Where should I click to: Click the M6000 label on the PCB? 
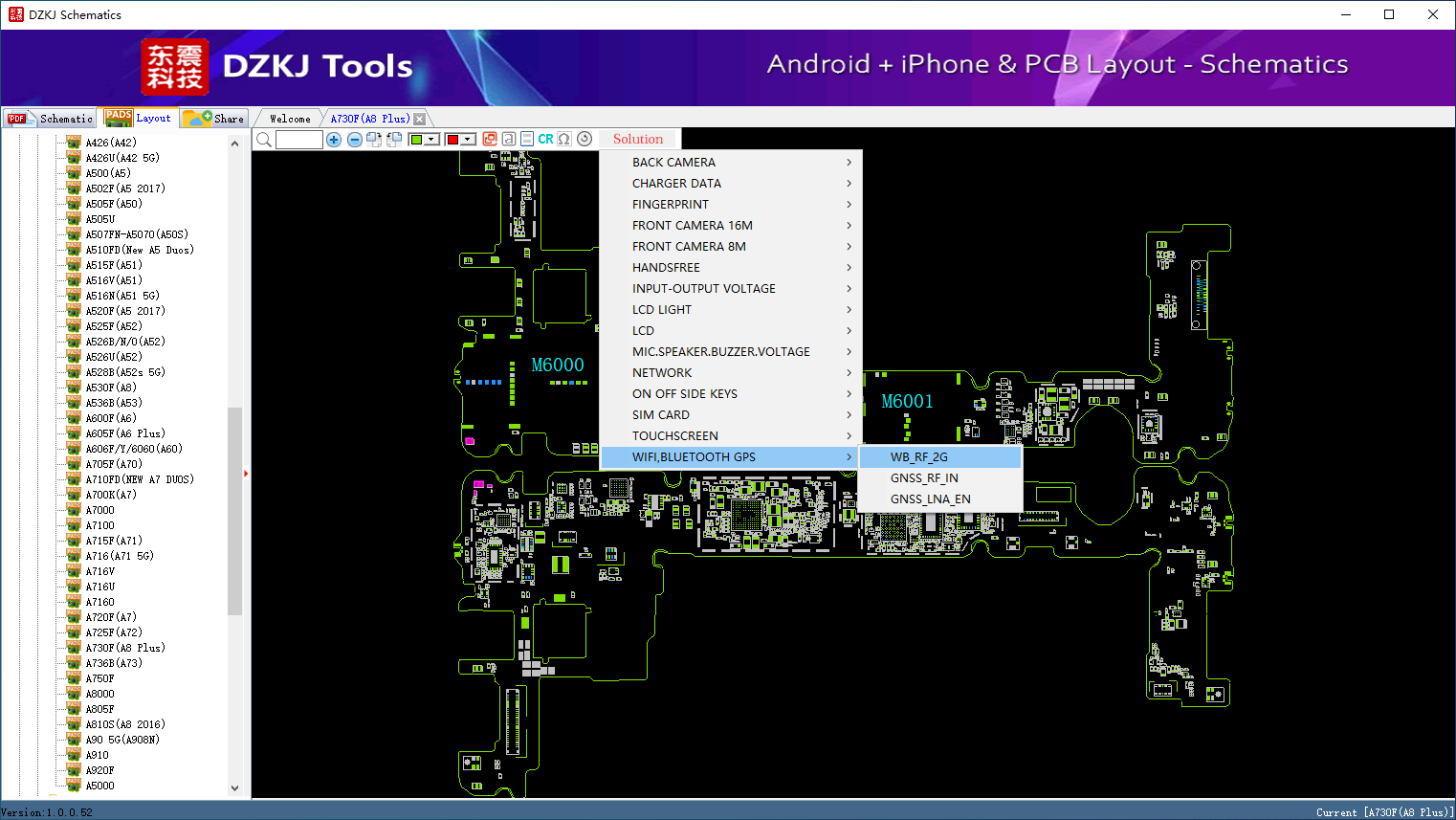(558, 365)
